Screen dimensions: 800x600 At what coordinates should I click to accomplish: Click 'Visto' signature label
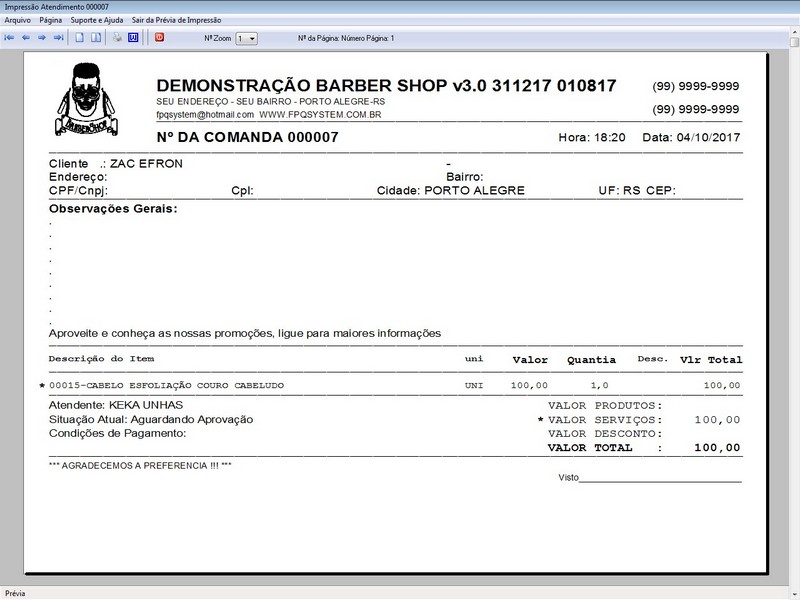tap(568, 478)
